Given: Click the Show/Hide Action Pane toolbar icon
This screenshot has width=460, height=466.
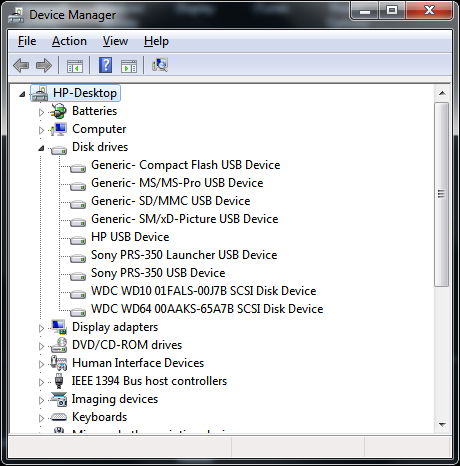Looking at the screenshot, I should pyautogui.click(x=129, y=66).
